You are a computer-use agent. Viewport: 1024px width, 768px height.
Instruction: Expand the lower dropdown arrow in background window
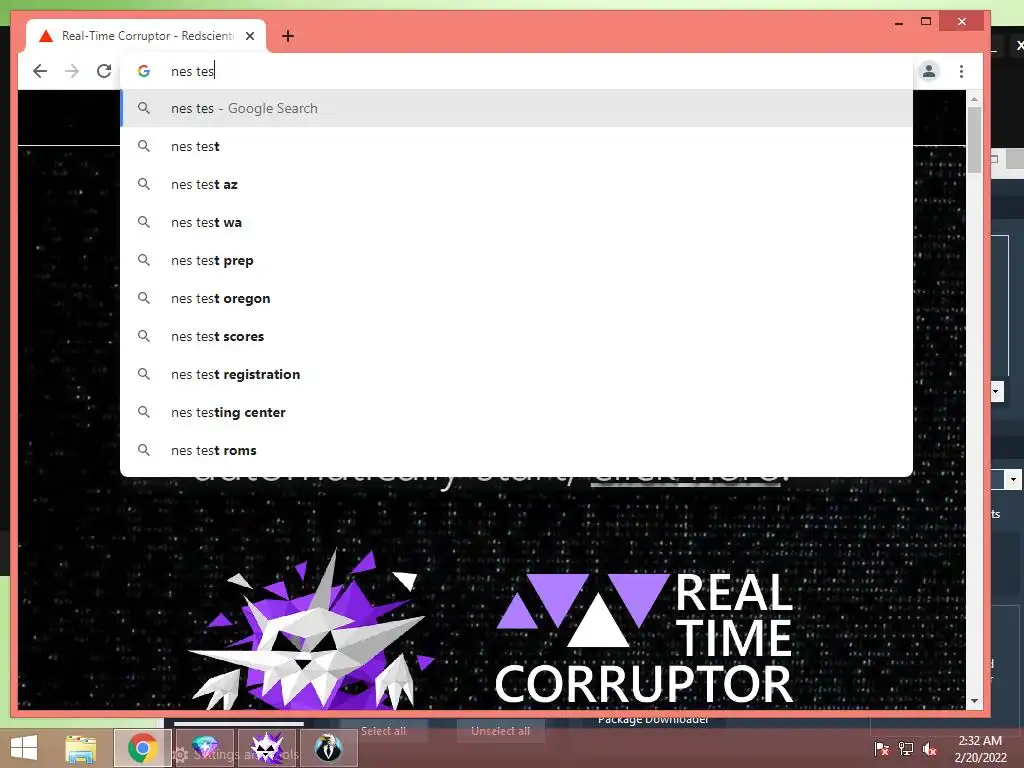tap(1013, 479)
